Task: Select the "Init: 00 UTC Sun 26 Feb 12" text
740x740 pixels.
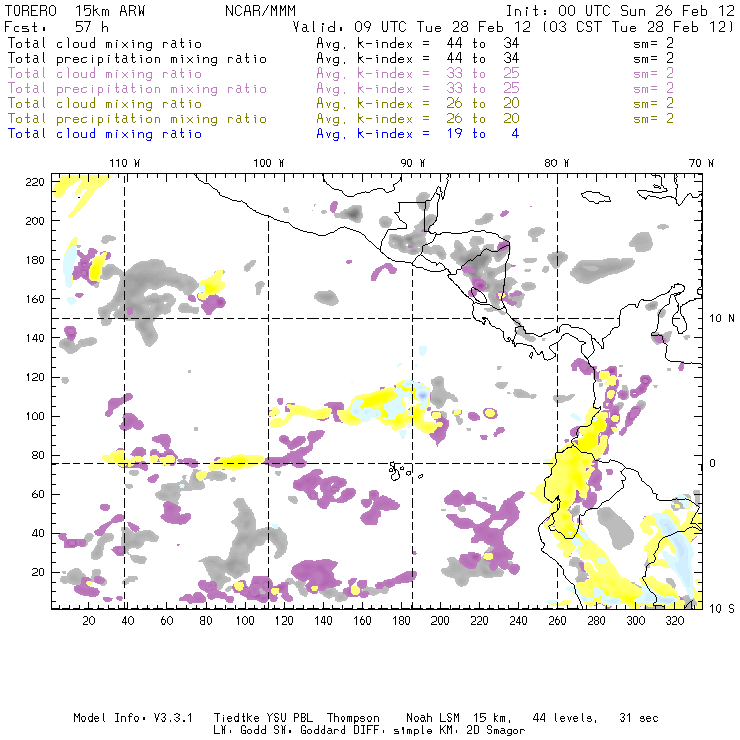Action: [x=620, y=11]
